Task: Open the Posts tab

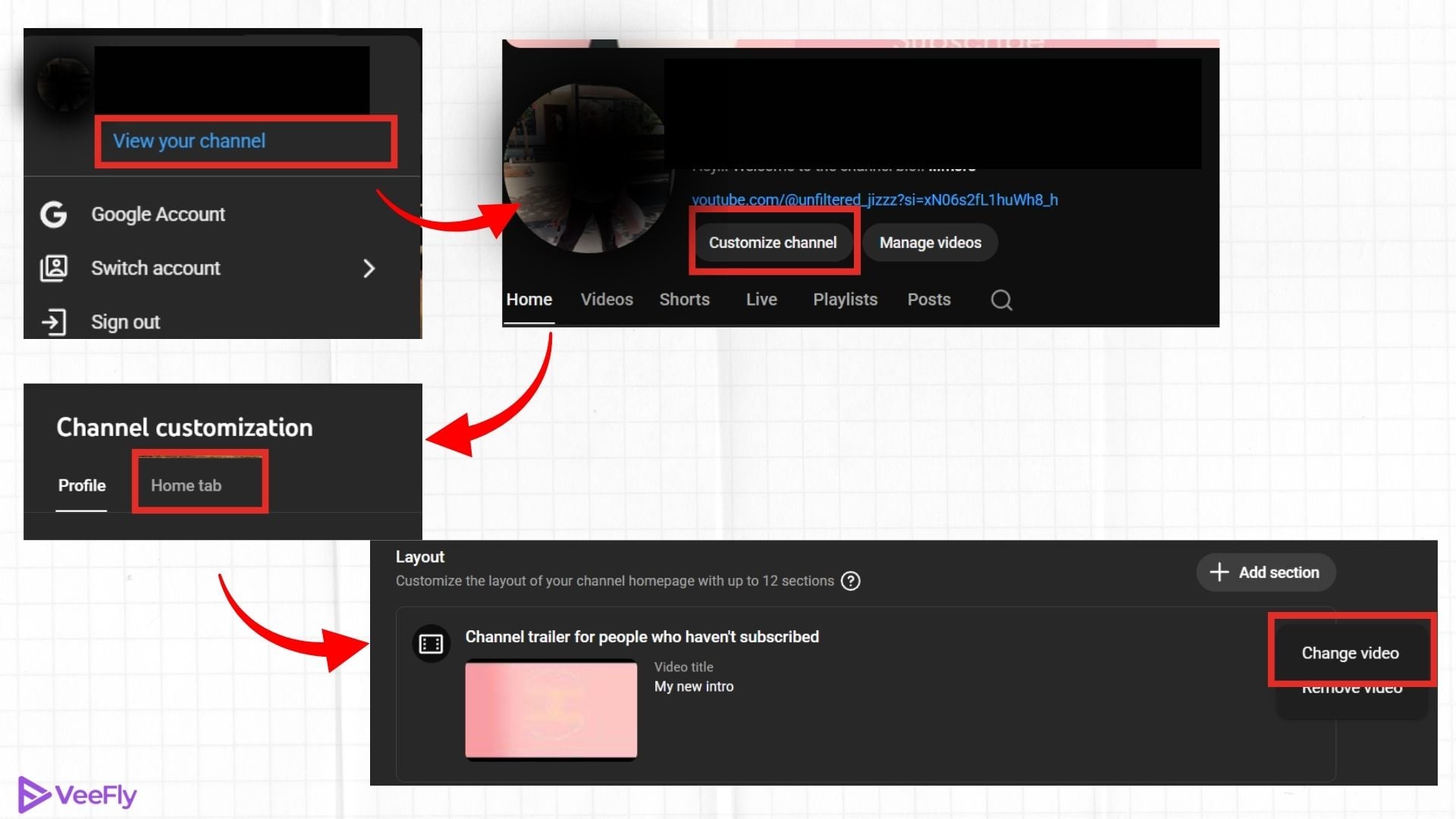Action: [x=928, y=300]
